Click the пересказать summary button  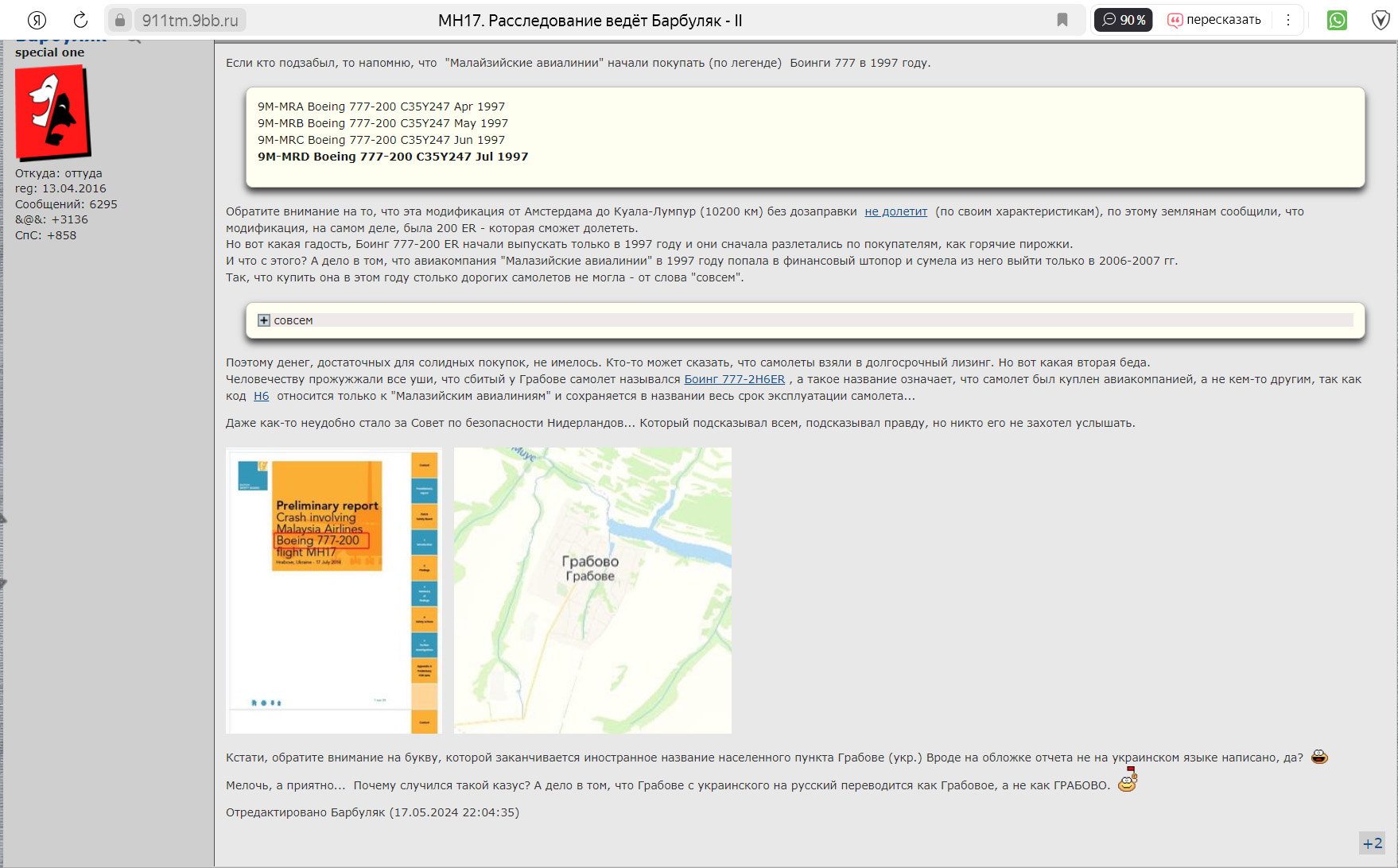[x=1214, y=20]
